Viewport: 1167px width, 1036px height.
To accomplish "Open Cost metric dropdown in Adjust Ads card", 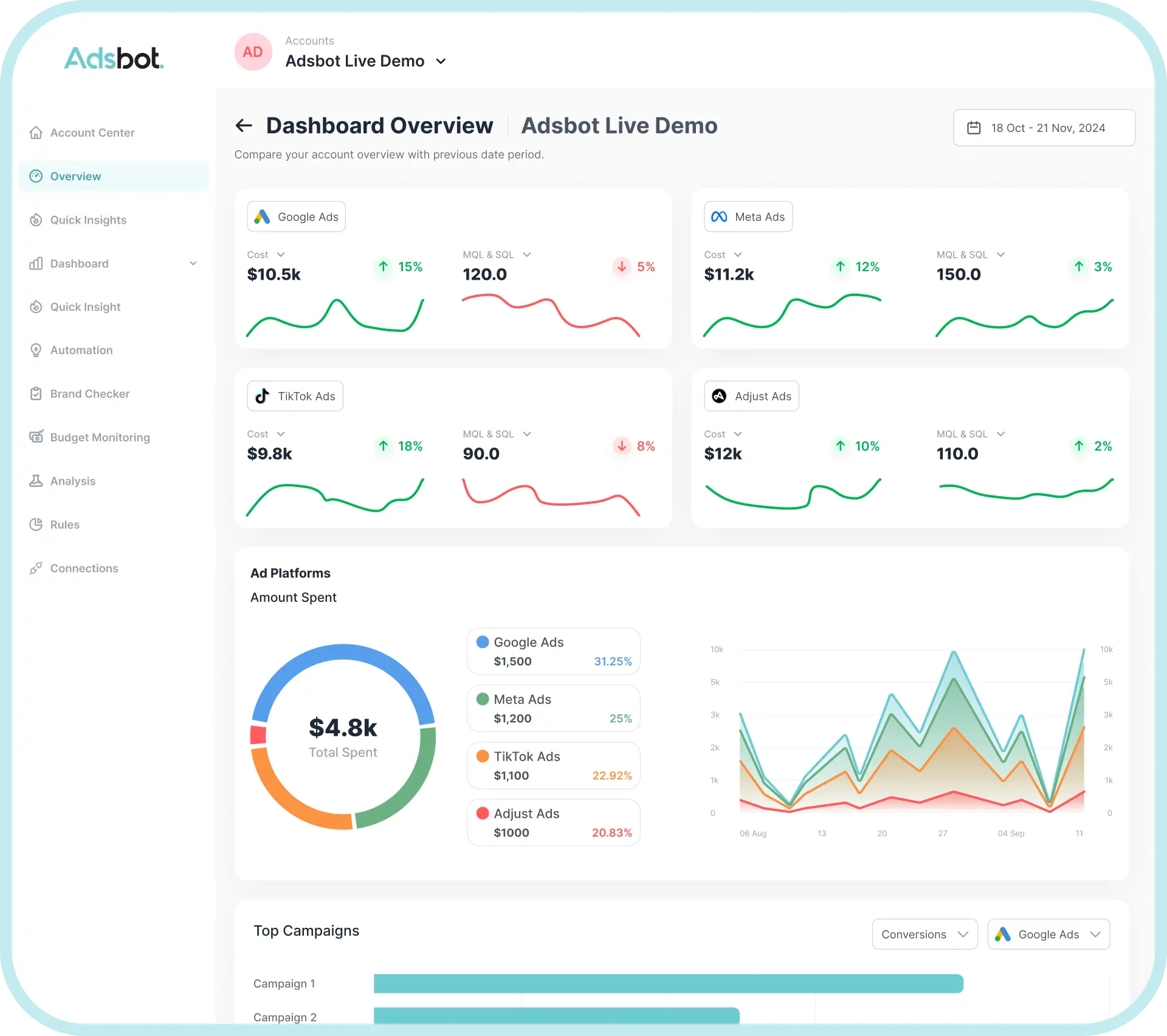I will coord(723,434).
